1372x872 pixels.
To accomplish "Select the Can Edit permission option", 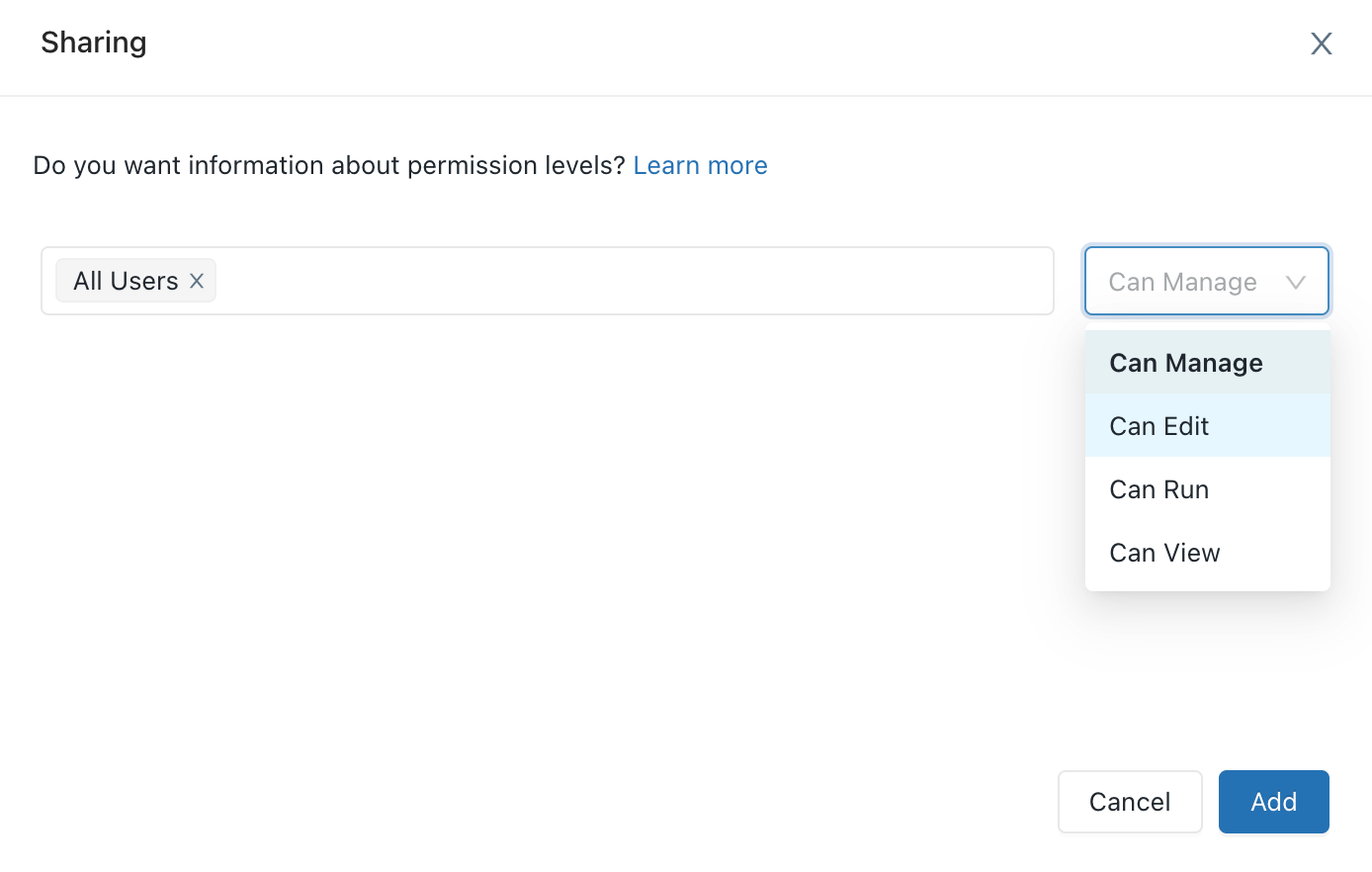I will (x=1159, y=426).
